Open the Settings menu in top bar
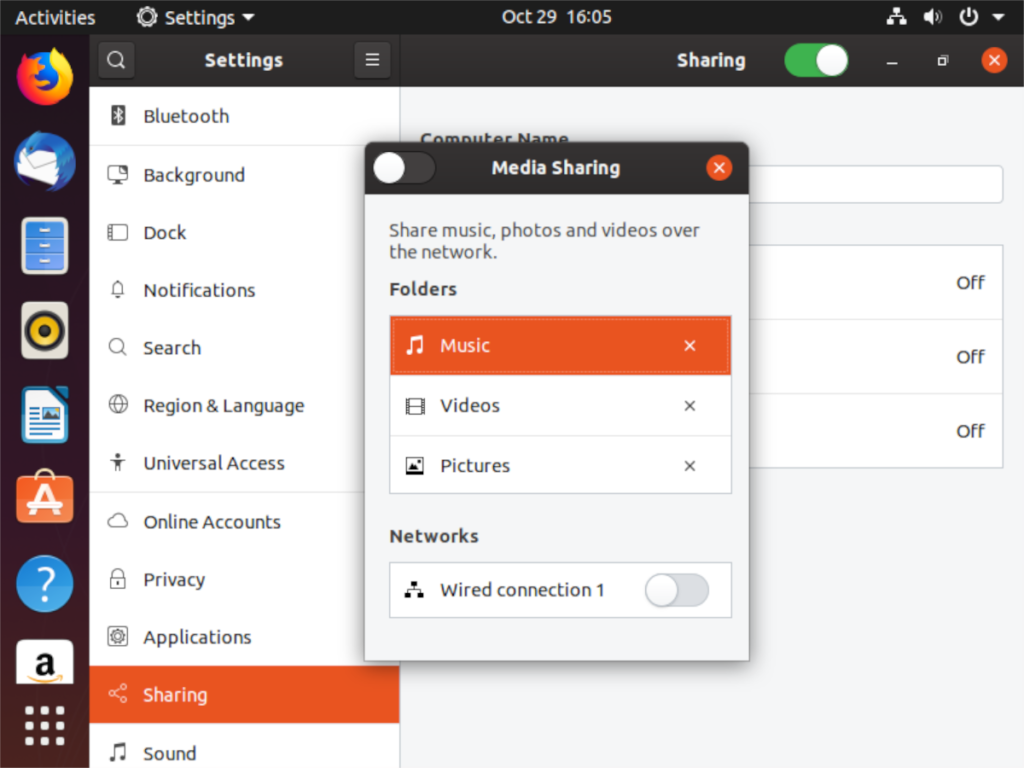 tap(194, 16)
